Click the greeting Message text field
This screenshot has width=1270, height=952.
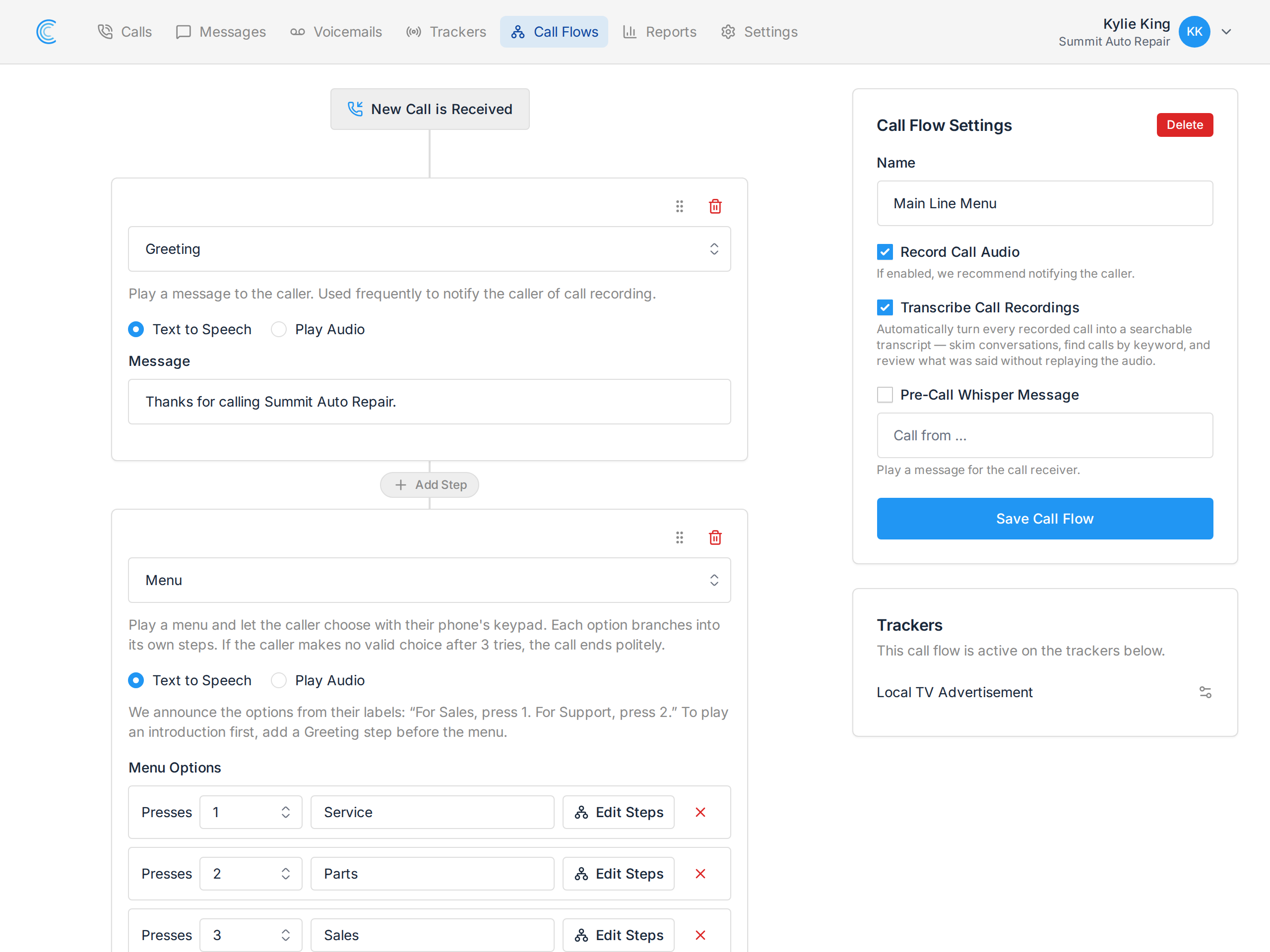point(430,402)
